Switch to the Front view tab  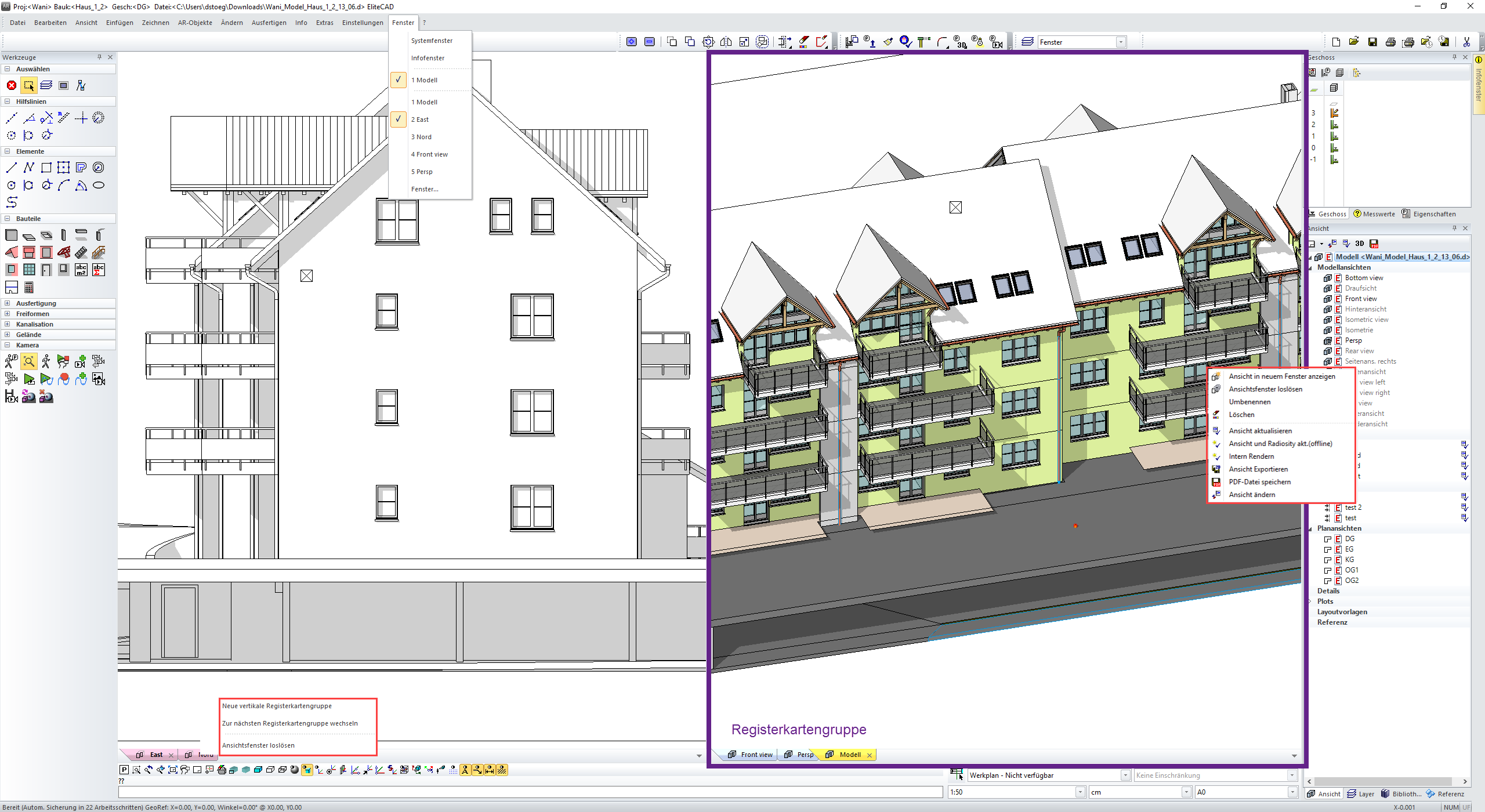[750, 755]
